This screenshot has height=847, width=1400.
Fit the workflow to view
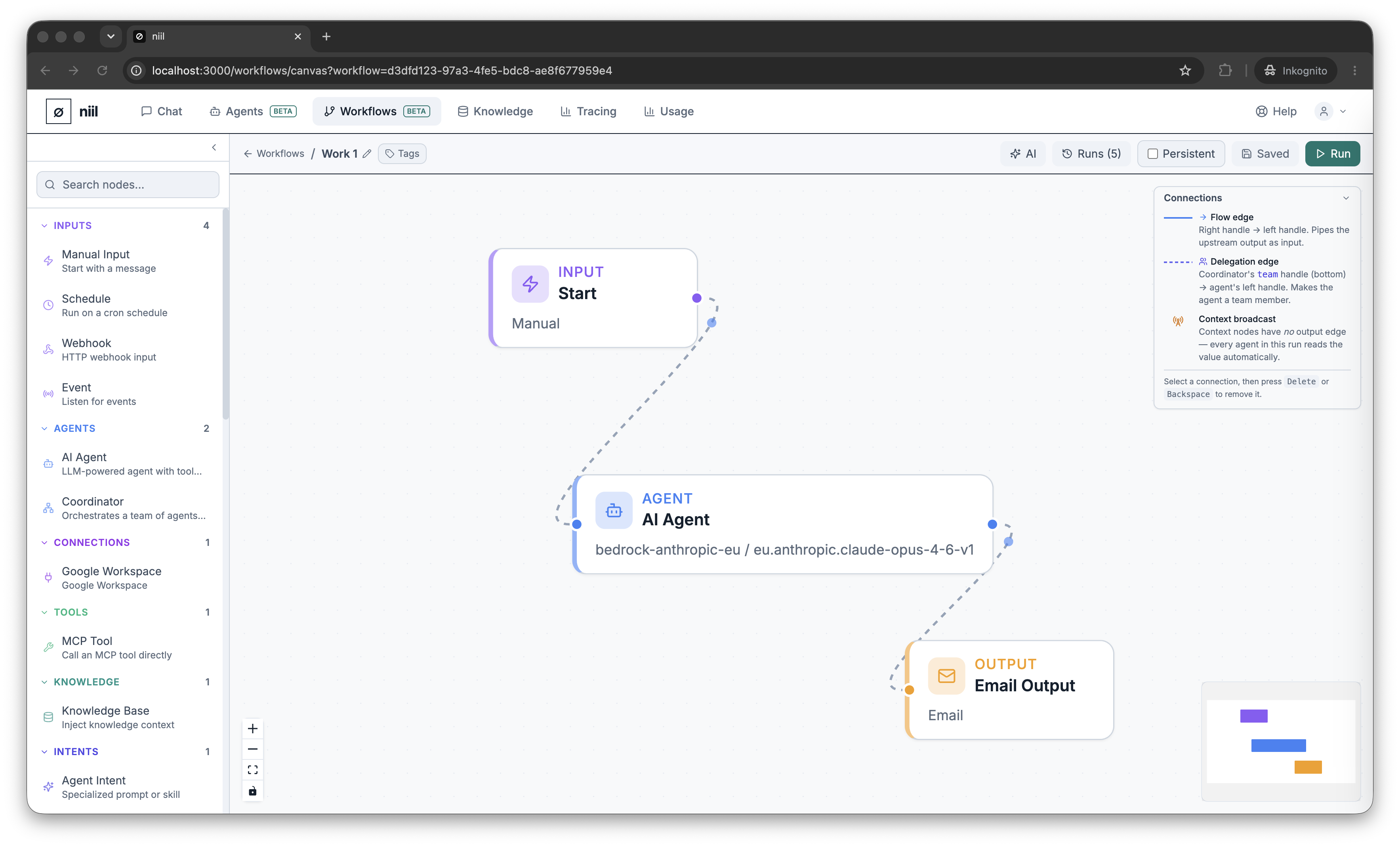click(252, 770)
